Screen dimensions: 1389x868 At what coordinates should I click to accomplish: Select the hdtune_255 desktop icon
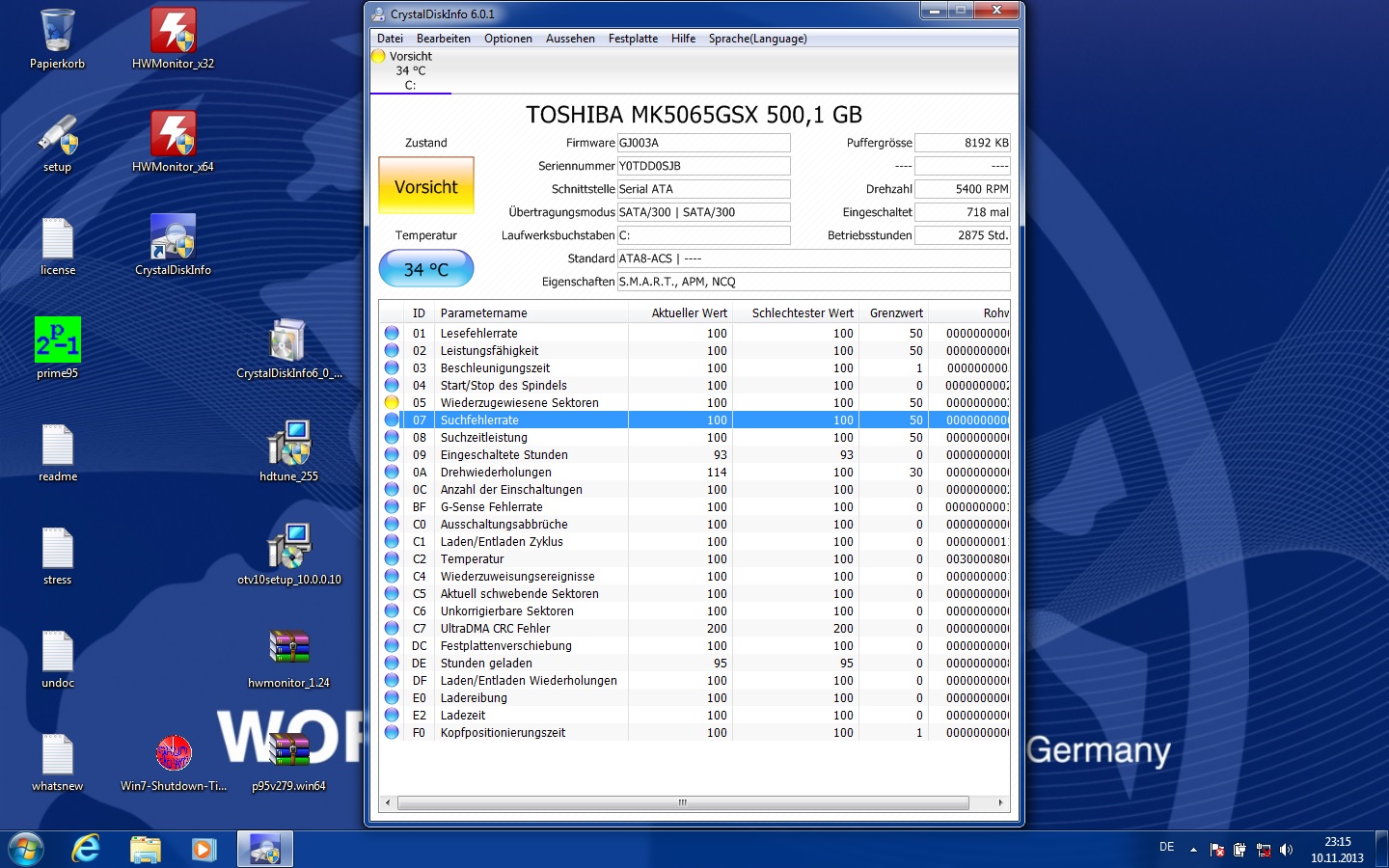(289, 451)
